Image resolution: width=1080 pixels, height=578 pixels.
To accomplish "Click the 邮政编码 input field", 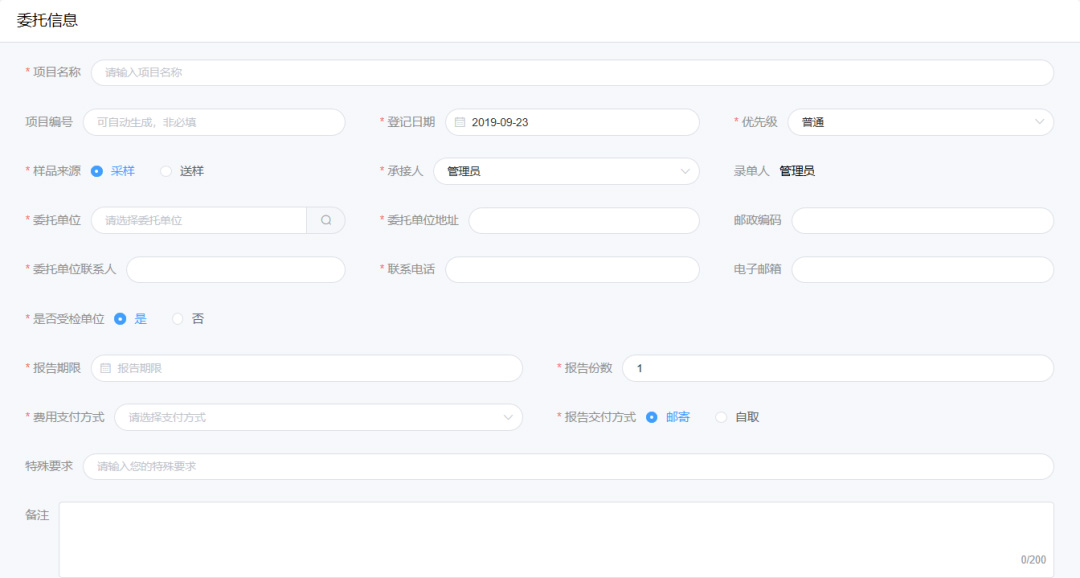I will (922, 220).
